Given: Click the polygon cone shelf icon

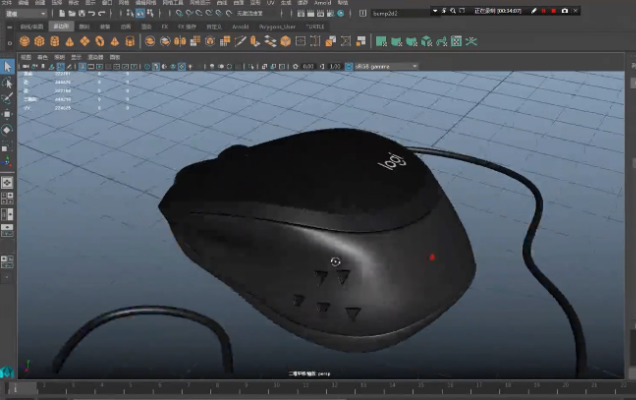Looking at the screenshot, I should point(70,41).
